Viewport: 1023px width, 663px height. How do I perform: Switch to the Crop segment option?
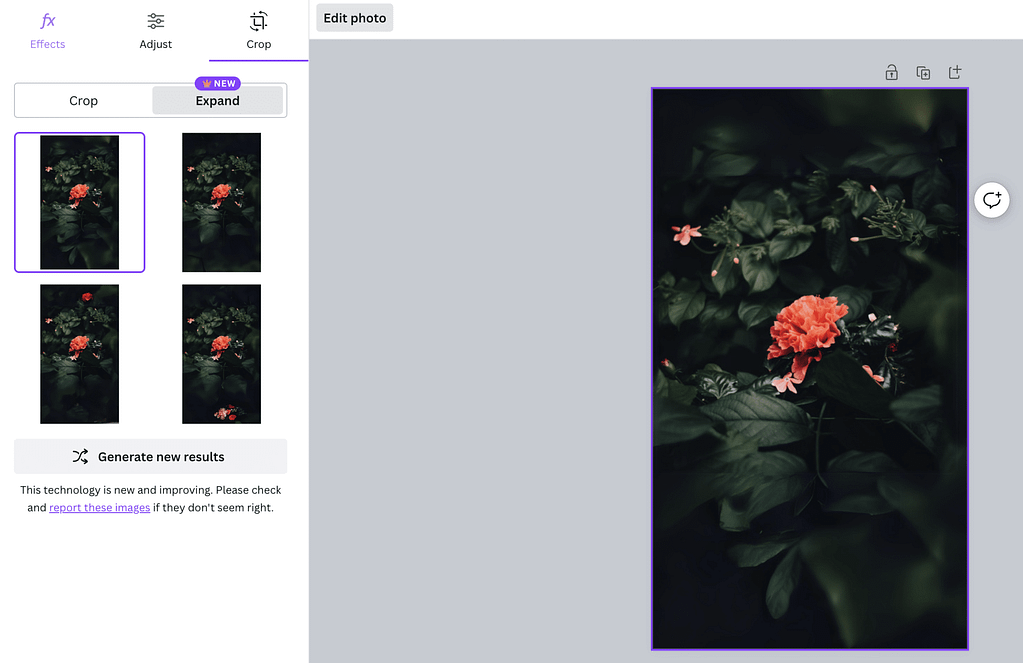[84, 101]
